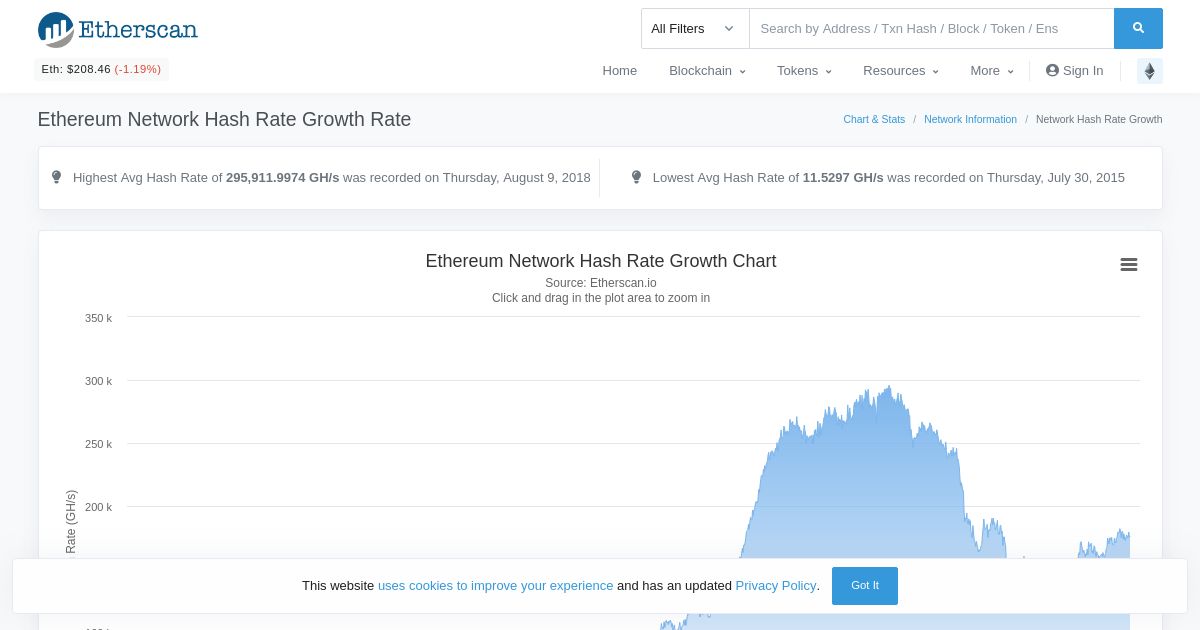Image resolution: width=1200 pixels, height=630 pixels.
Task: Click the Ethereum diamond network icon
Action: pos(1150,71)
